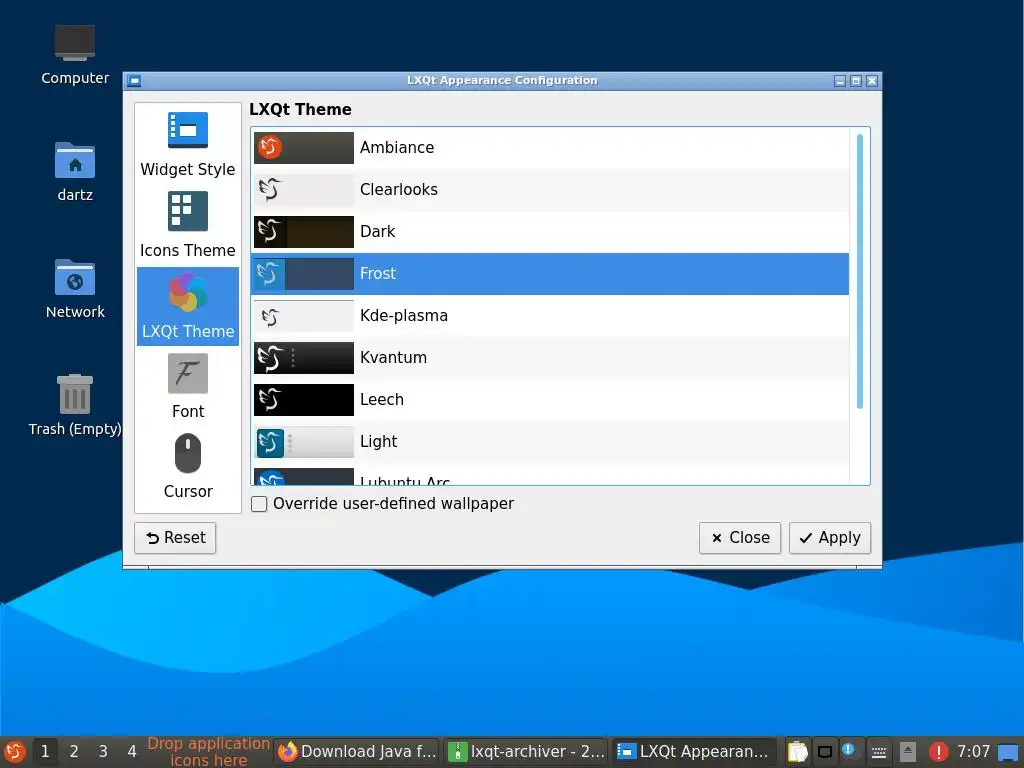Choose the Ambiance theme name

(396, 148)
